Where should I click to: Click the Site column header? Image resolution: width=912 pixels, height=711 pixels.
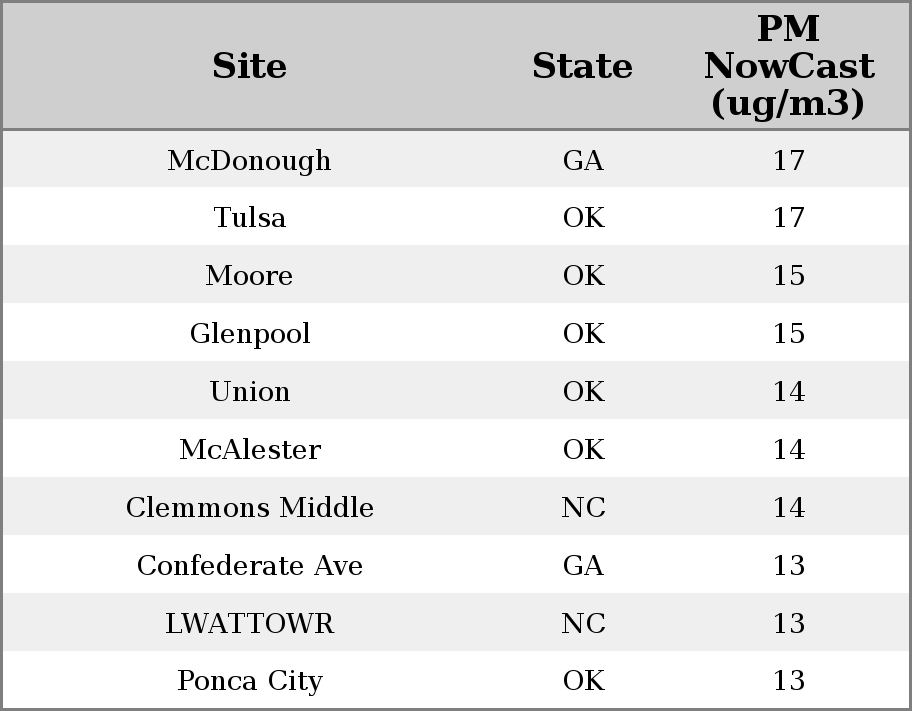250,66
